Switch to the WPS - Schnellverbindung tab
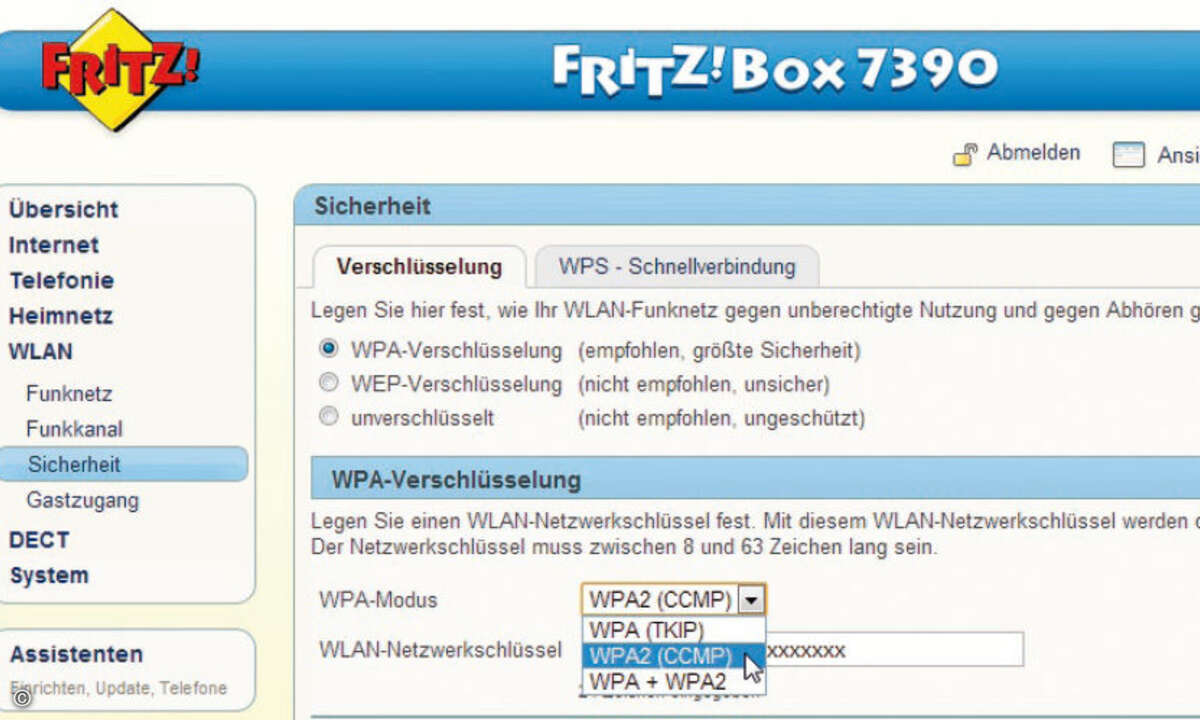 pyautogui.click(x=676, y=267)
